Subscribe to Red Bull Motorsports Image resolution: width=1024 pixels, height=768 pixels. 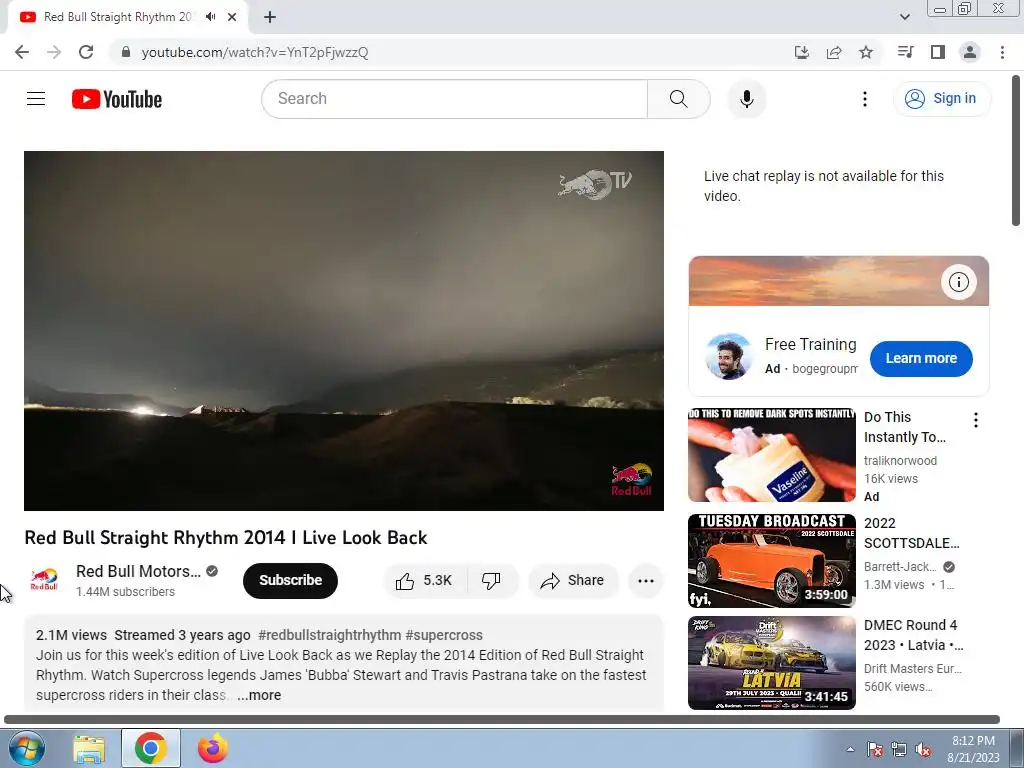pyautogui.click(x=291, y=580)
